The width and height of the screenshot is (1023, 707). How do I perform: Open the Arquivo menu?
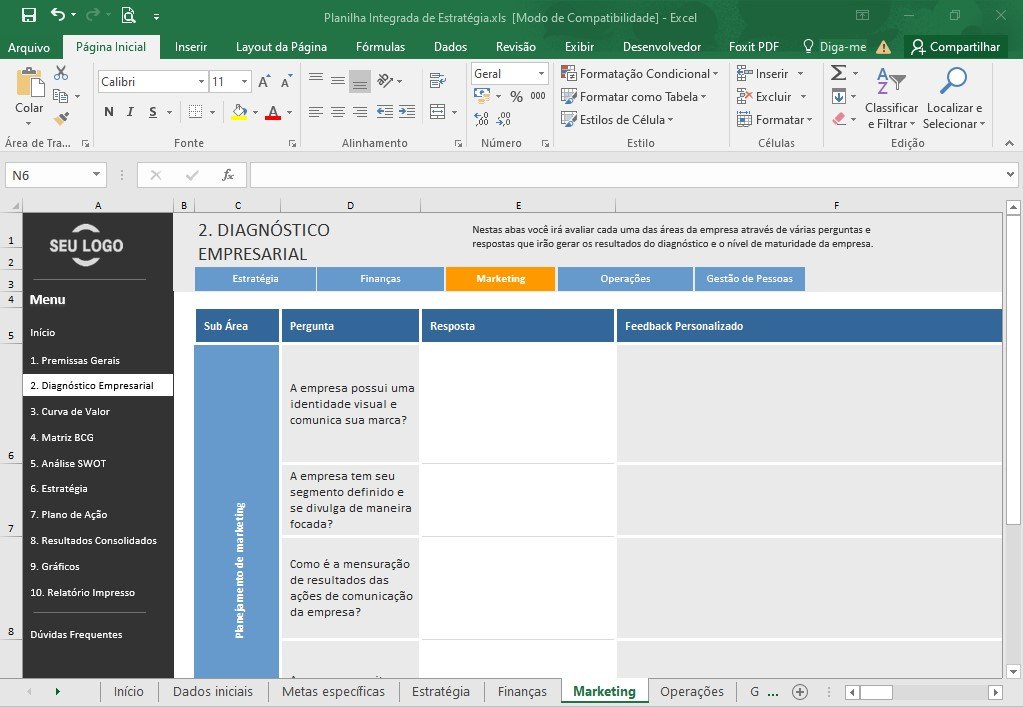coord(29,47)
